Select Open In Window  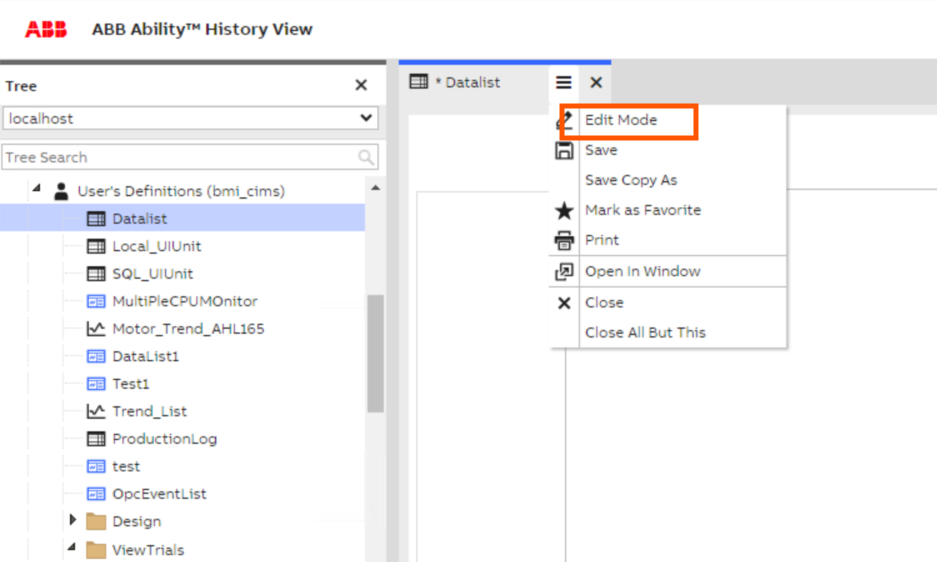[642, 271]
